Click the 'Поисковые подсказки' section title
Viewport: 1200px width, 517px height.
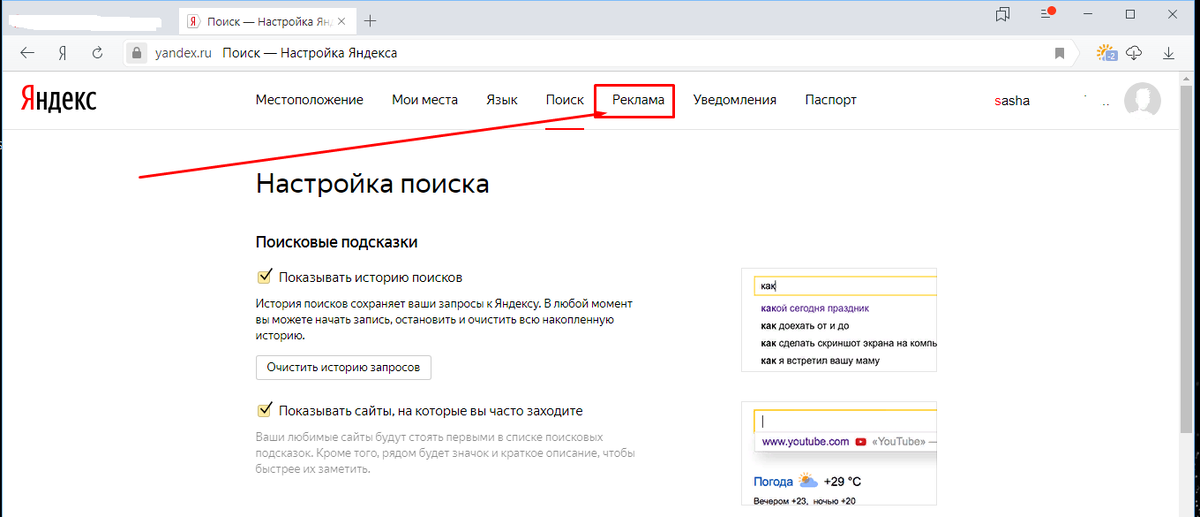pyautogui.click(x=336, y=242)
